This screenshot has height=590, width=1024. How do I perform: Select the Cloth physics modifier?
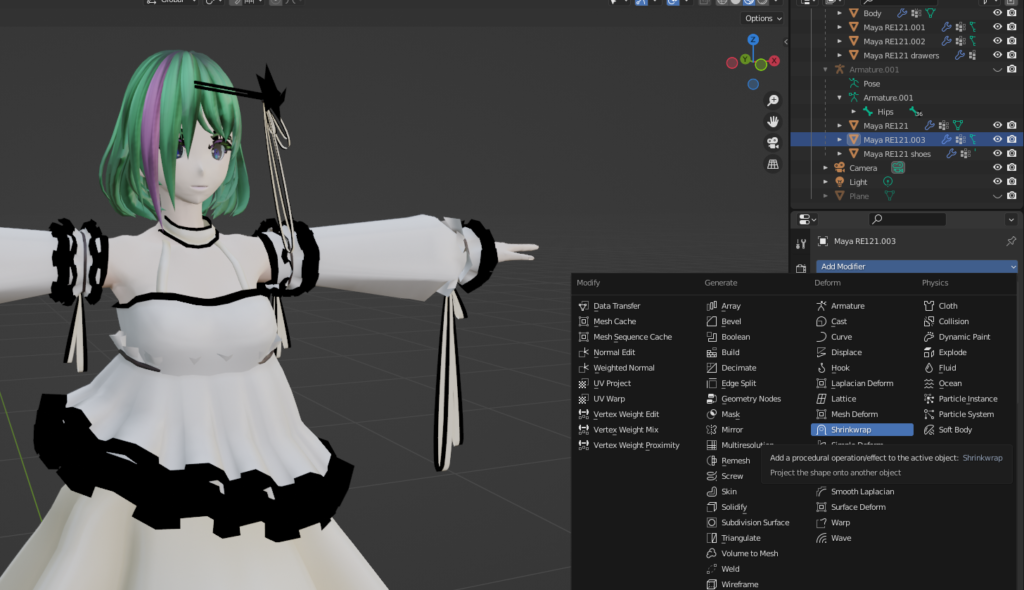click(940, 306)
